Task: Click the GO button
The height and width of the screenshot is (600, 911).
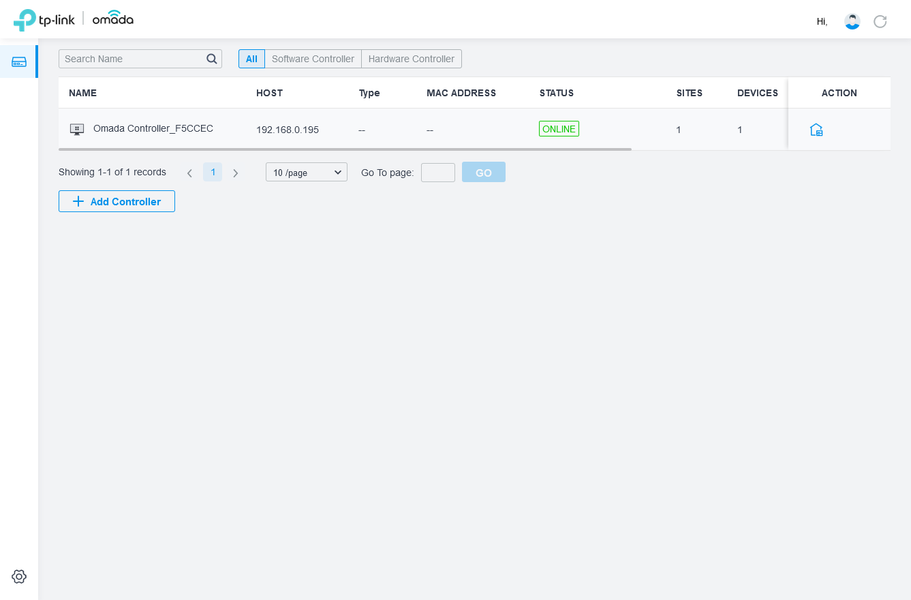Action: (x=483, y=173)
